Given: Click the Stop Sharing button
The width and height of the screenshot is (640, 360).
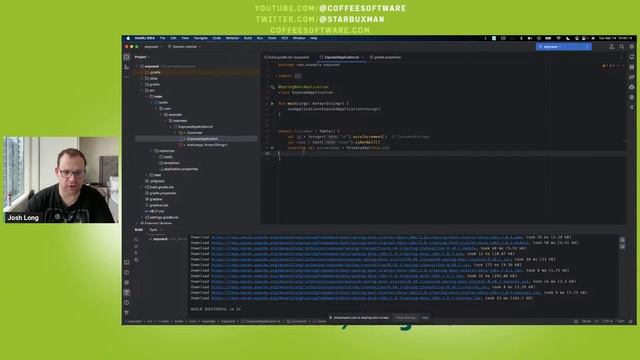Looking at the screenshot, I should [406, 318].
